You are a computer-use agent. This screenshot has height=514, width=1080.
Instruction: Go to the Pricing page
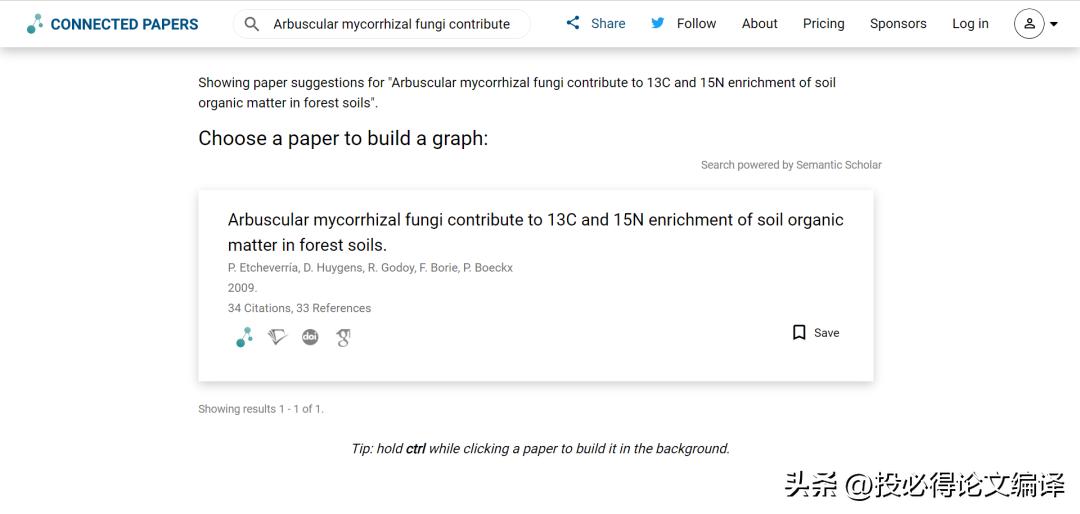pyautogui.click(x=824, y=23)
